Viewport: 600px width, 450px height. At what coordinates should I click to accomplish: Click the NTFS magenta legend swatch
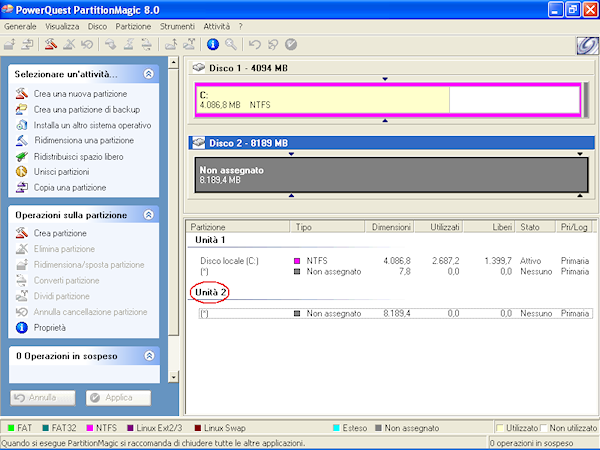click(90, 428)
